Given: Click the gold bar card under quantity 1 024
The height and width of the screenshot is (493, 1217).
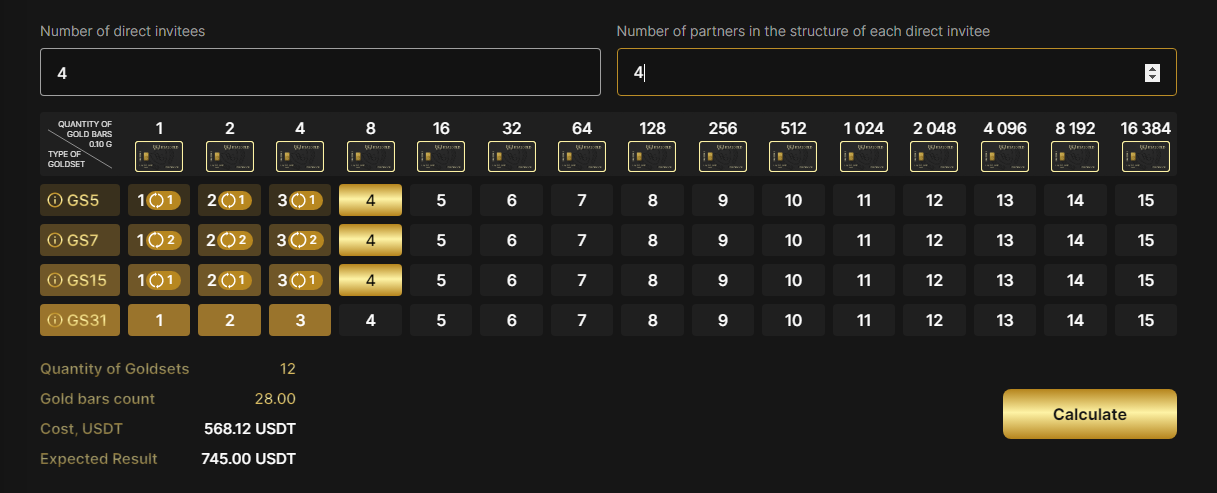Looking at the screenshot, I should coord(863,156).
